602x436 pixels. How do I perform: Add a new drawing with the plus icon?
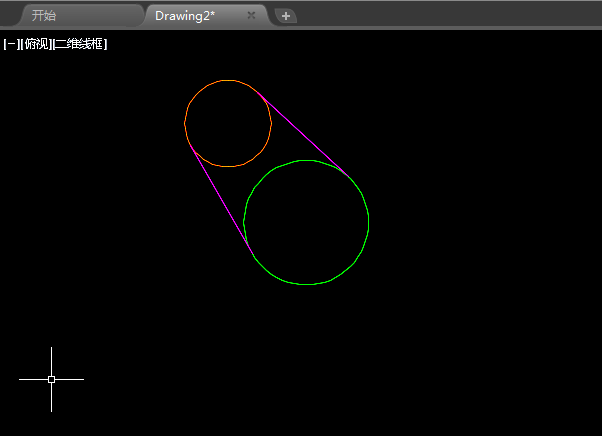click(286, 16)
